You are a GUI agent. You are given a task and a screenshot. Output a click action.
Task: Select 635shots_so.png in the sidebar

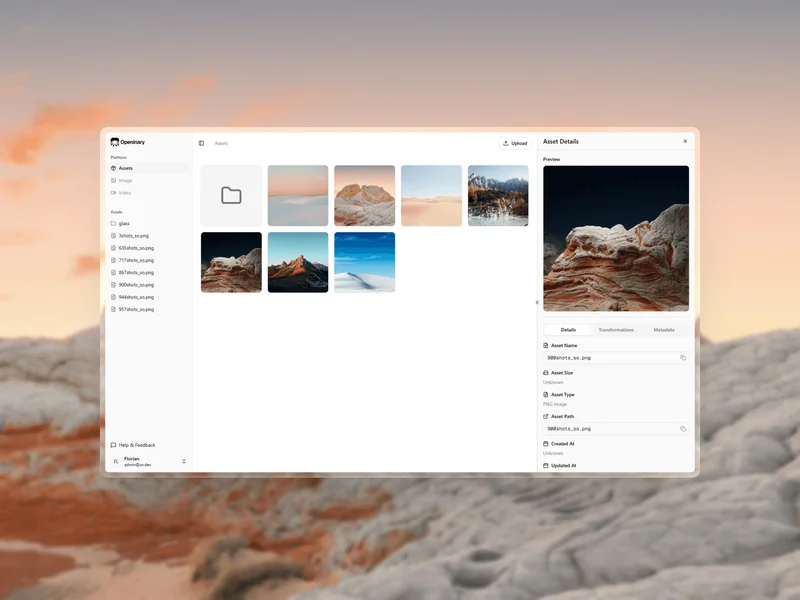135,248
